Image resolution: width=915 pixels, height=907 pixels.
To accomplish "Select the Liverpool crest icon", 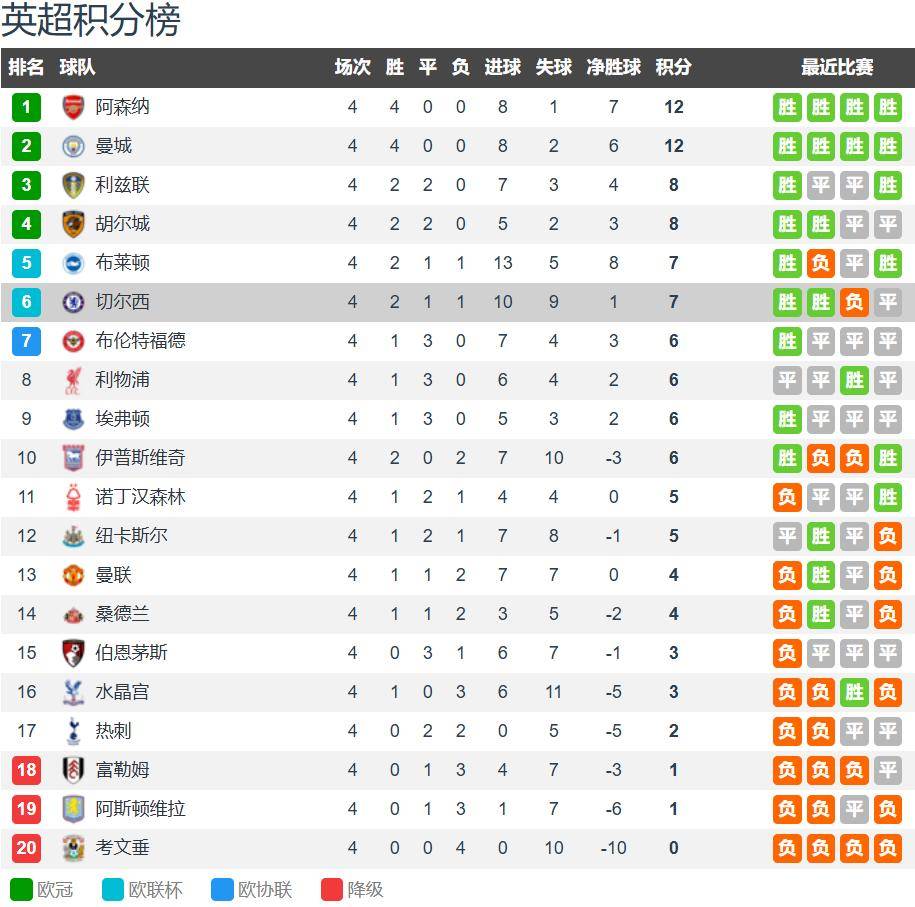I will tap(73, 380).
